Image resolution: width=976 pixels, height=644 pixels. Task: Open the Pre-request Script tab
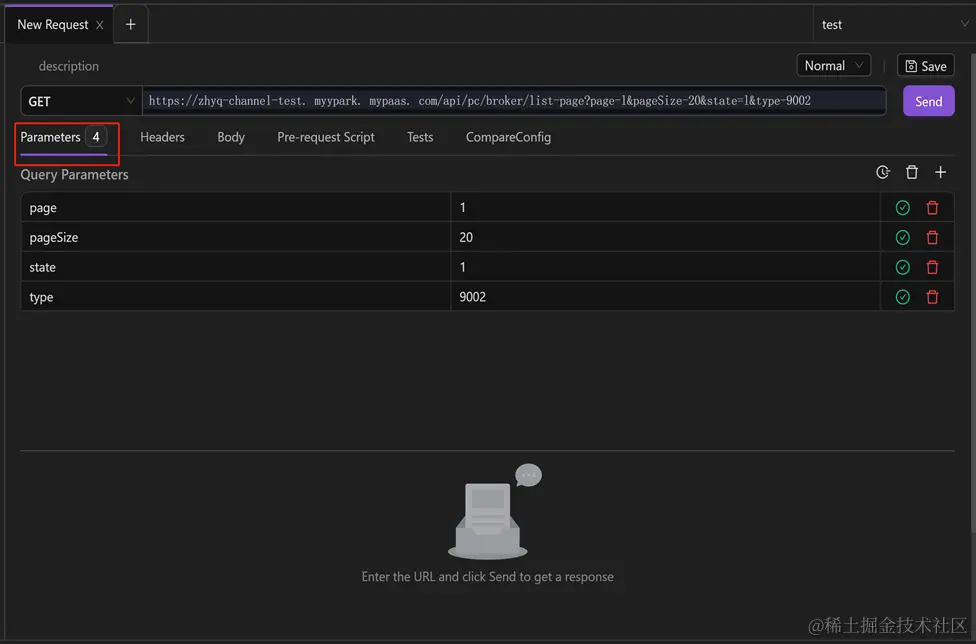click(x=326, y=137)
